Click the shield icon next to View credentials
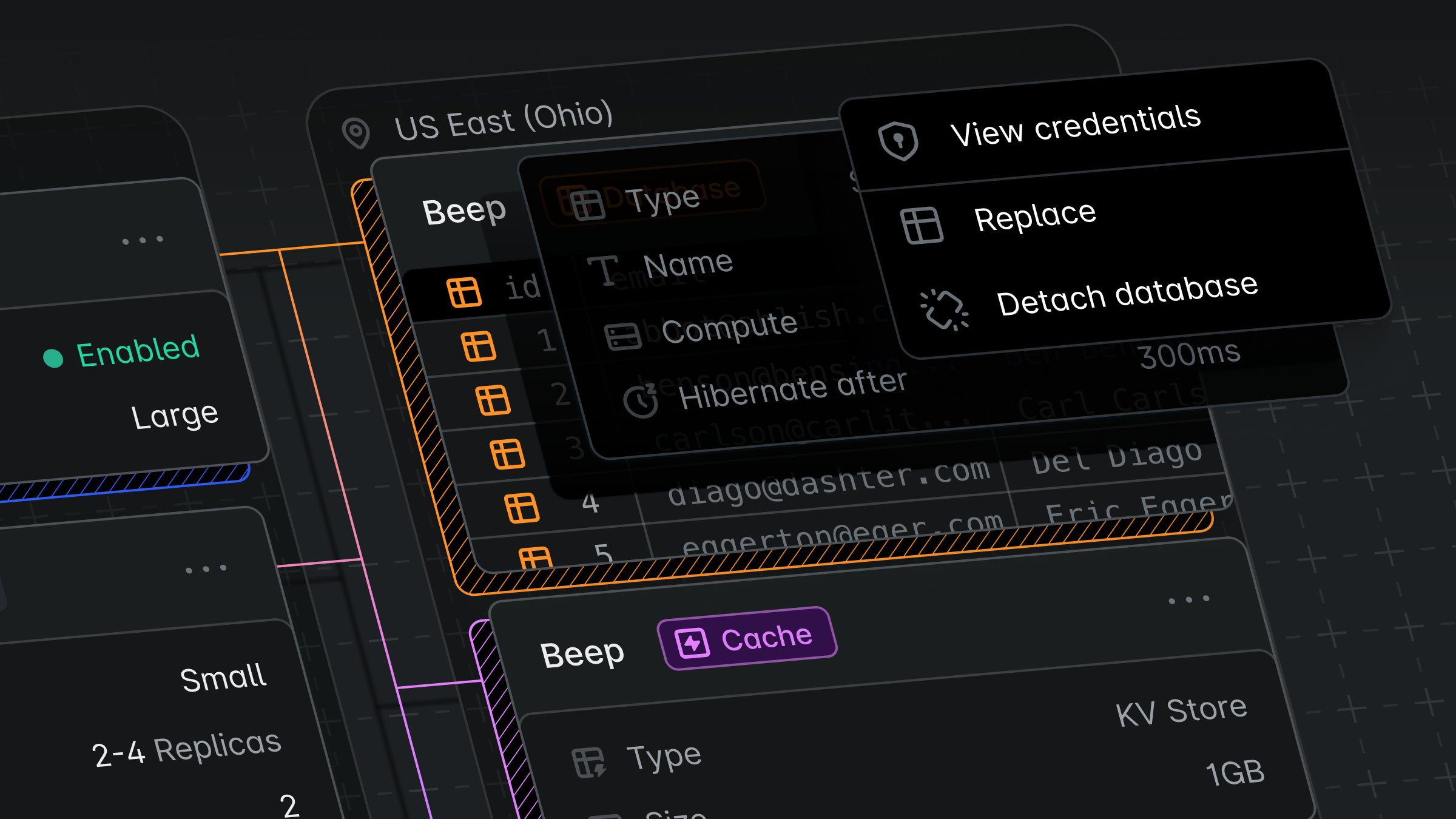This screenshot has height=819, width=1456. tap(898, 141)
